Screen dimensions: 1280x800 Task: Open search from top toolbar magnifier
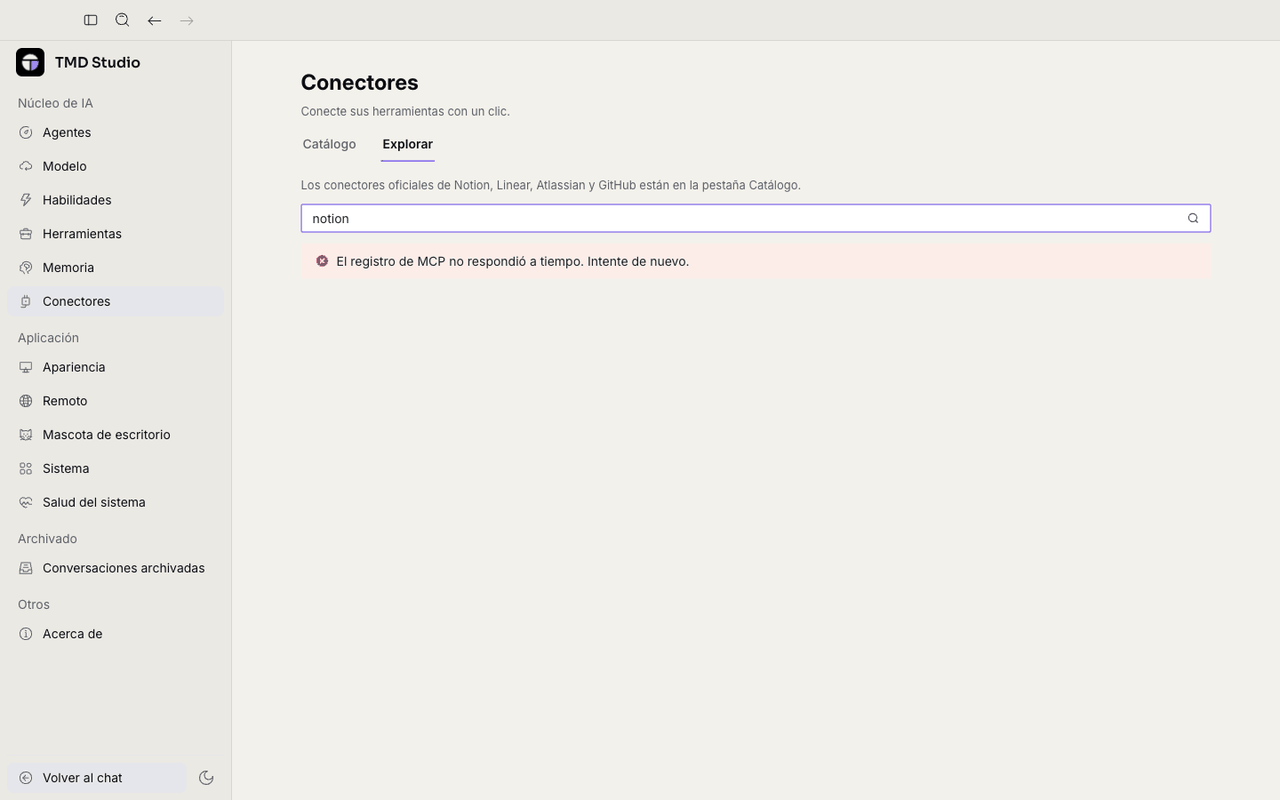(122, 20)
